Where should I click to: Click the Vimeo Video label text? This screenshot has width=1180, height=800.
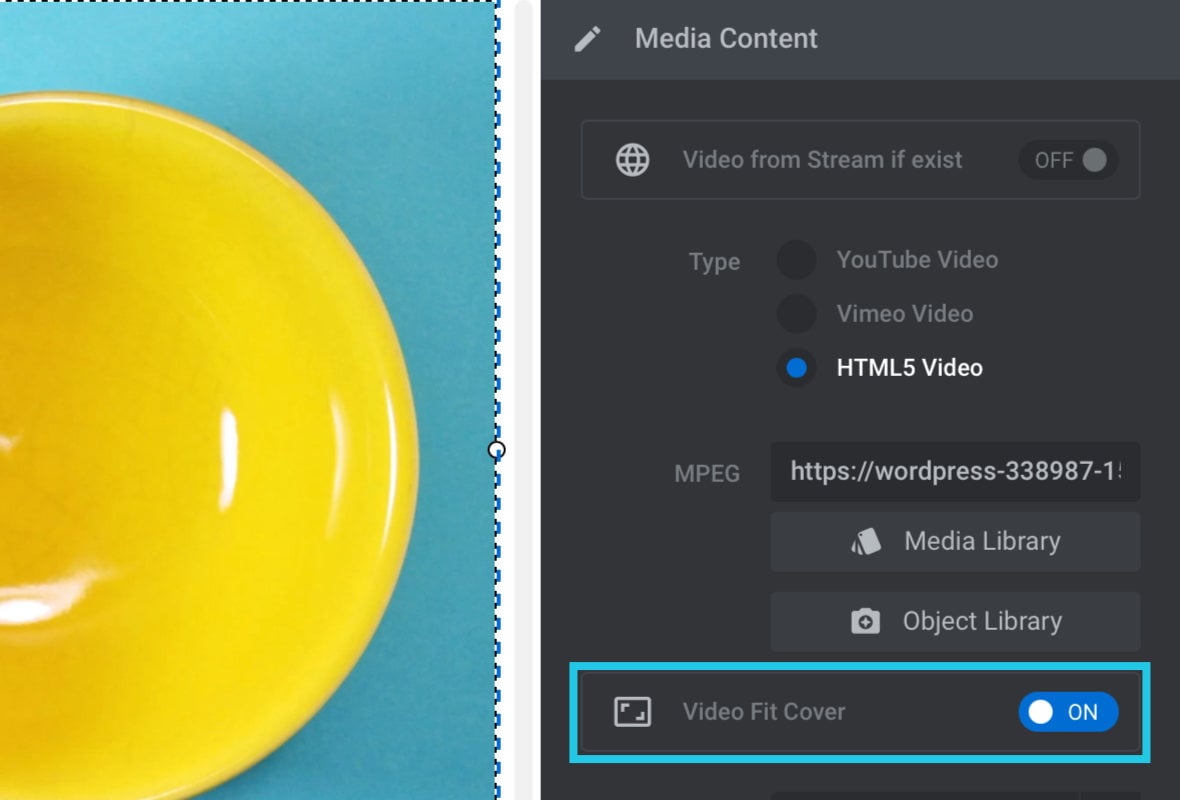click(905, 314)
